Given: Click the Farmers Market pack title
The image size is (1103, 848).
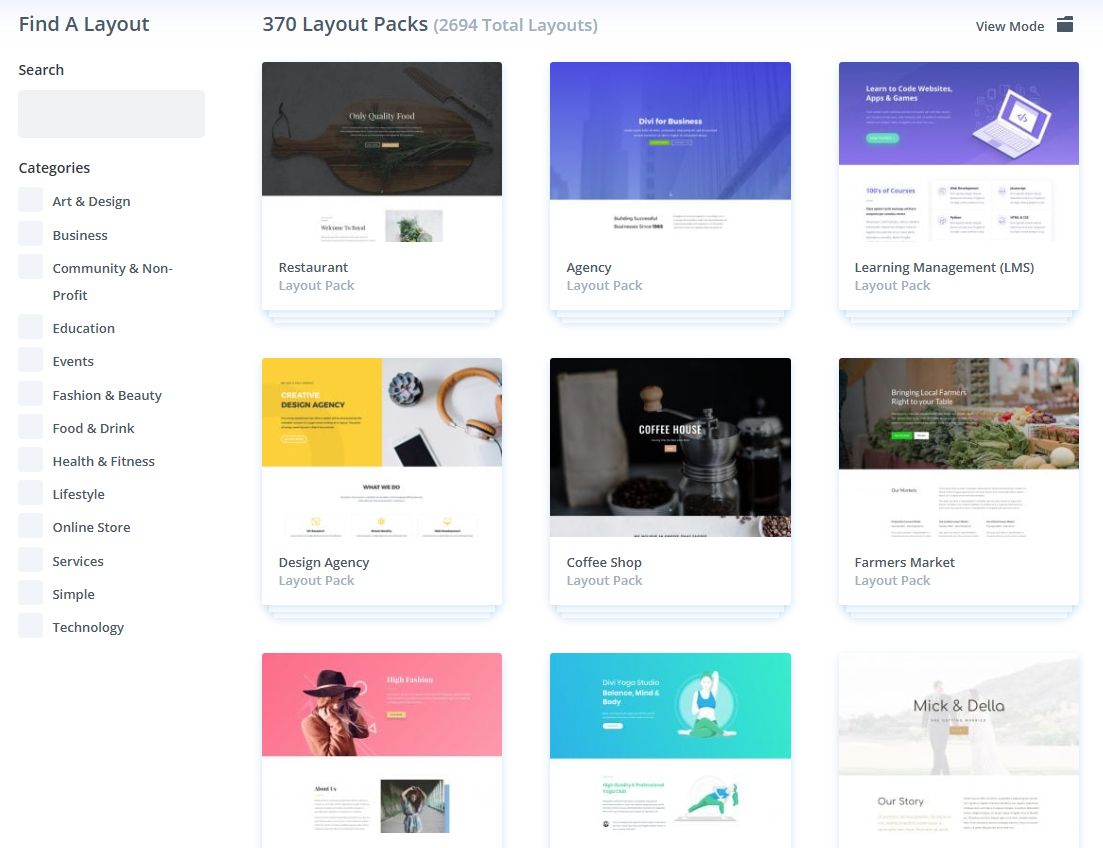Looking at the screenshot, I should (904, 562).
